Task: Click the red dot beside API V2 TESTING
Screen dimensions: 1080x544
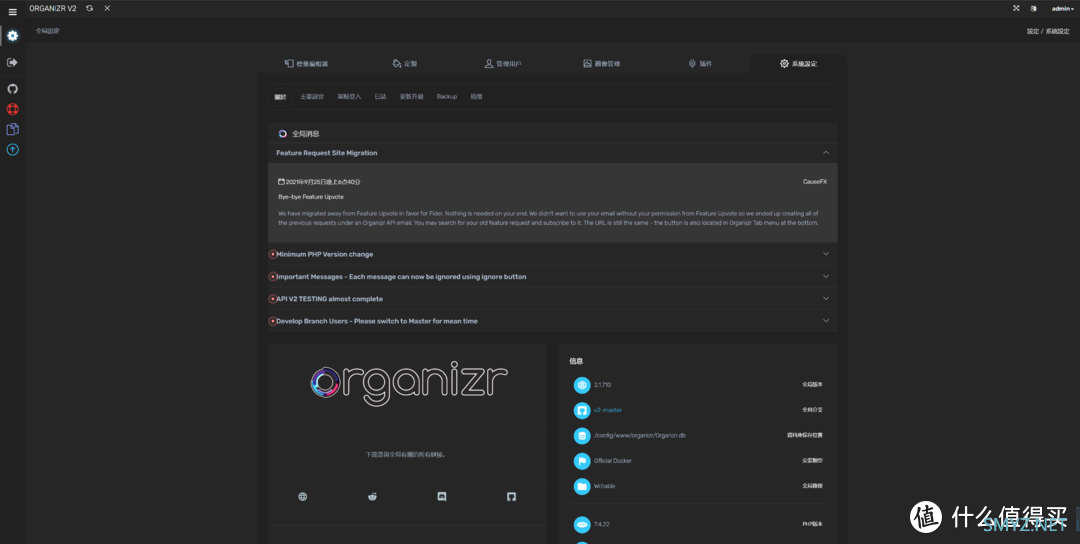Action: [273, 299]
